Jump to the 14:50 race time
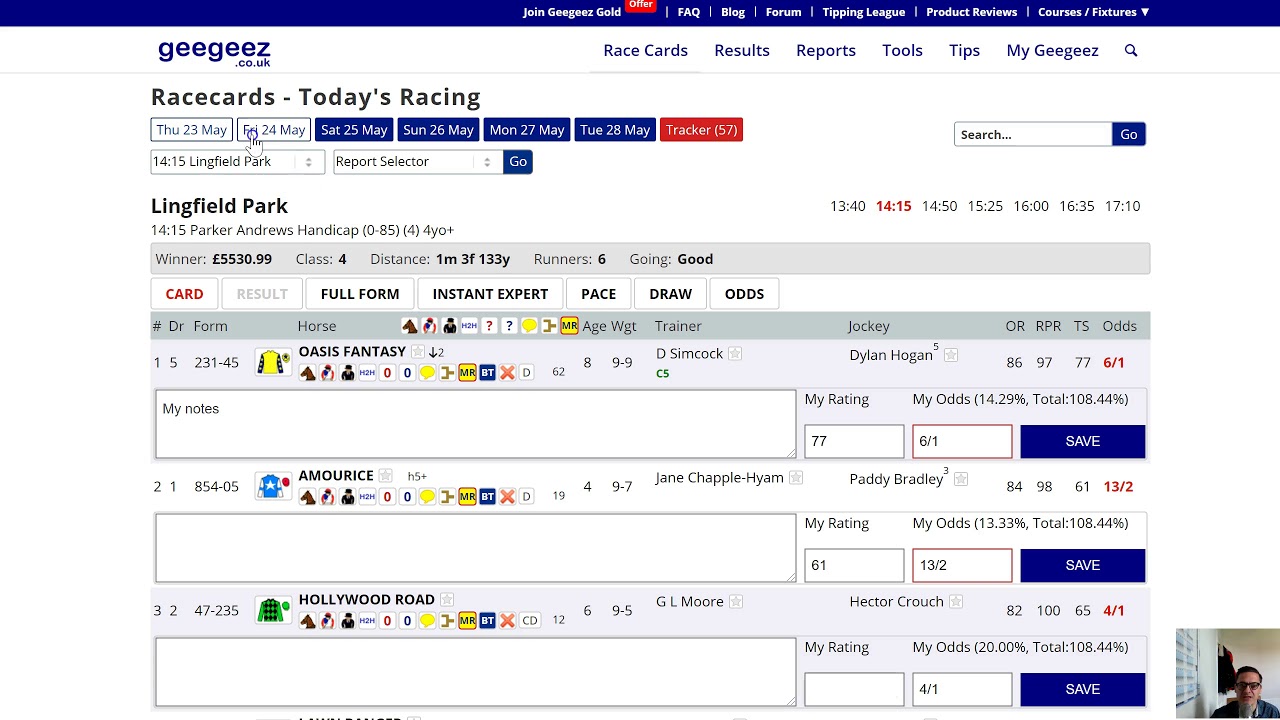The height and width of the screenshot is (720, 1280). 939,206
